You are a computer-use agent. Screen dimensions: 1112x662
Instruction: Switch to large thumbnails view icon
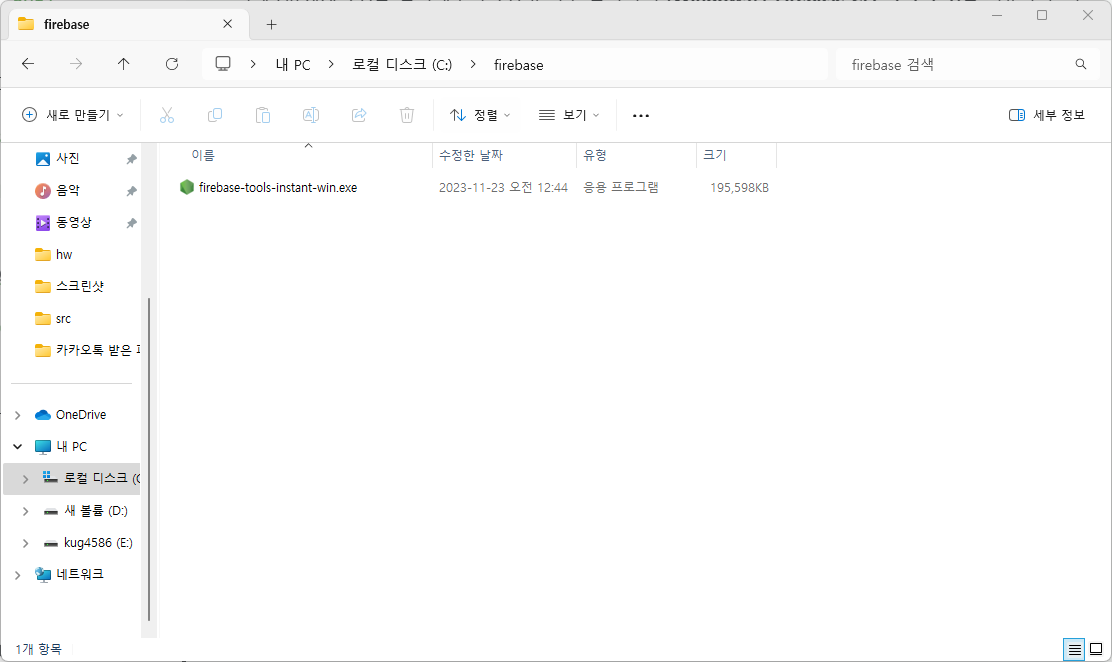pyautogui.click(x=1096, y=649)
